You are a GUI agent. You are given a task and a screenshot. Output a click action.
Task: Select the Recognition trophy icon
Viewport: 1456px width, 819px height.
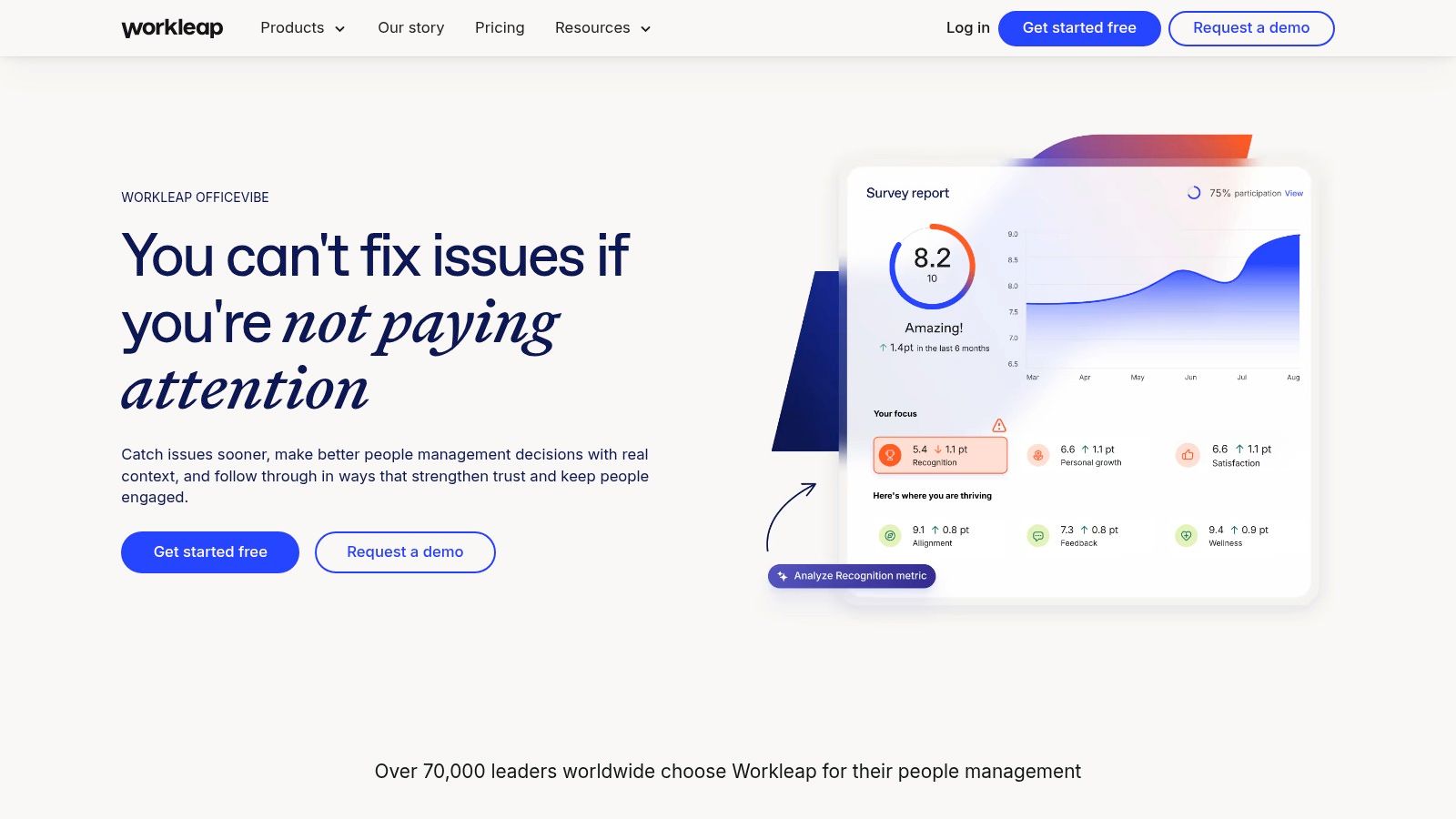(890, 454)
